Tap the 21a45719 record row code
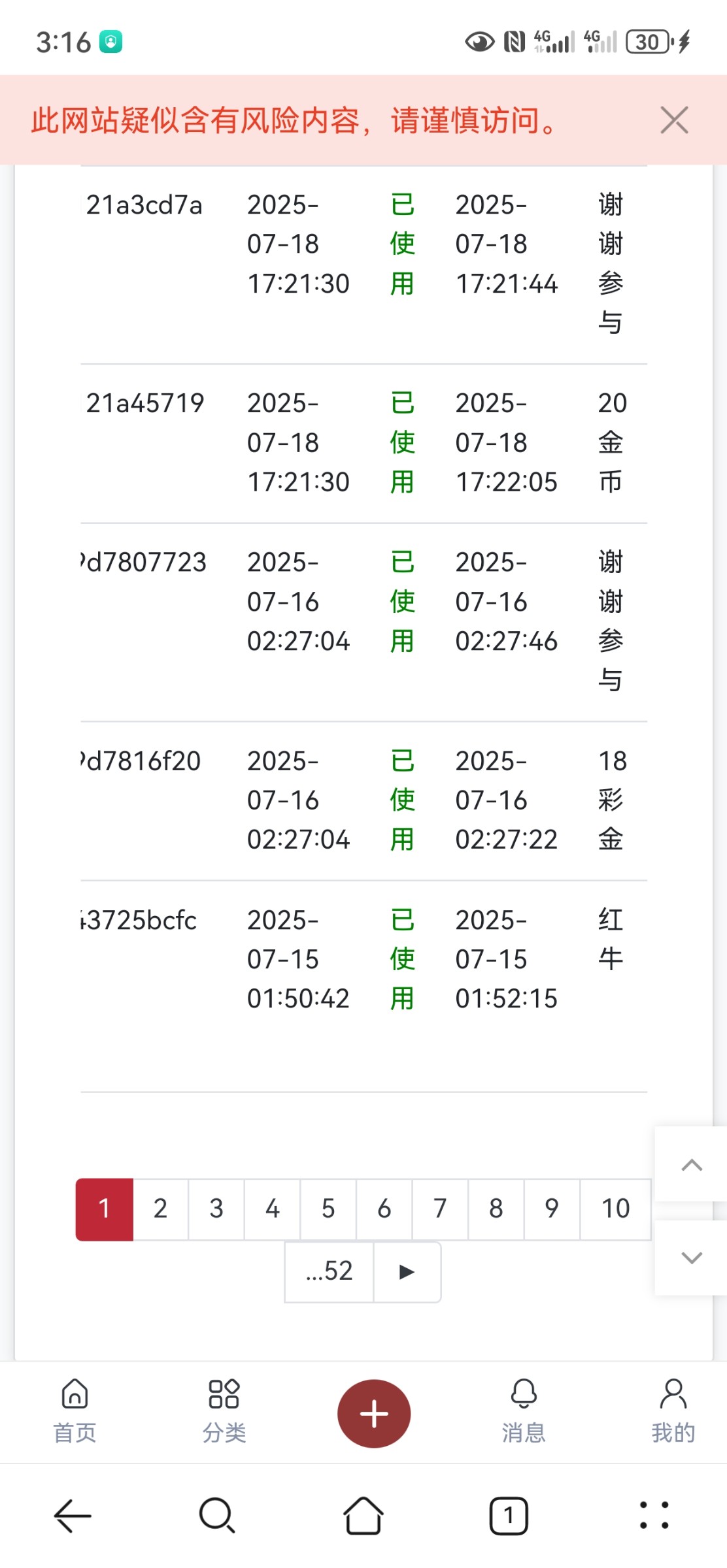 point(145,404)
